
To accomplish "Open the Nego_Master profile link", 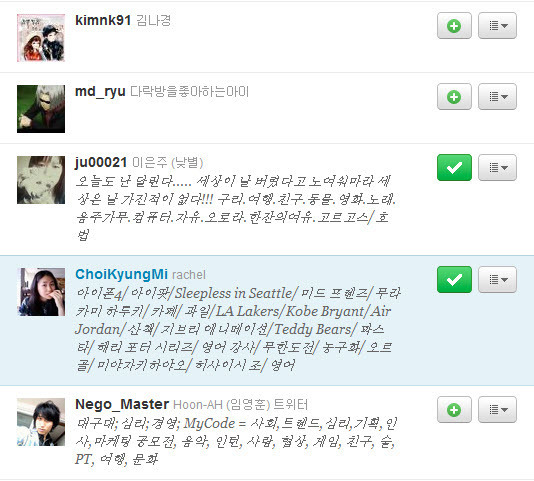I will (x=122, y=404).
